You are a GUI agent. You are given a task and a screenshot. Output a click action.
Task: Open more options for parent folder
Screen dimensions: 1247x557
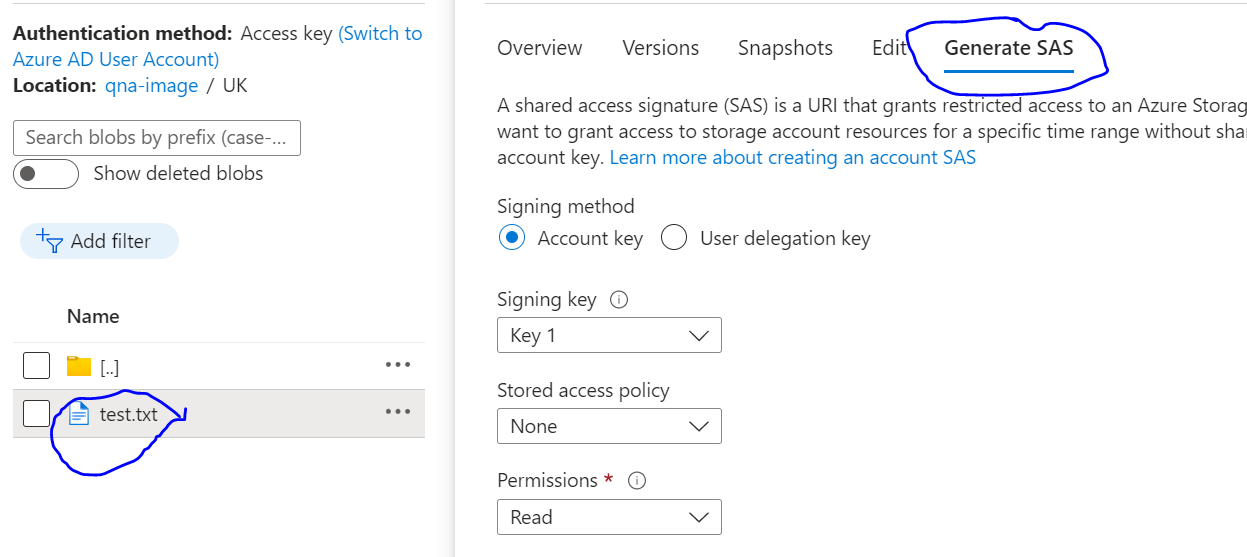[397, 365]
